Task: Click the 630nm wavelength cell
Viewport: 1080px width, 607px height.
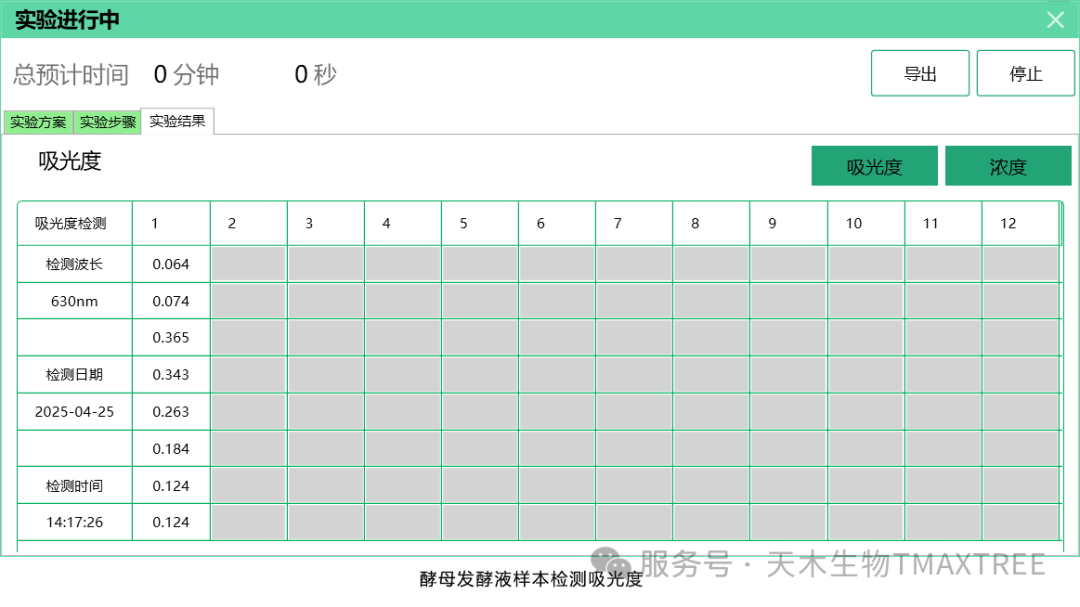Action: click(74, 301)
